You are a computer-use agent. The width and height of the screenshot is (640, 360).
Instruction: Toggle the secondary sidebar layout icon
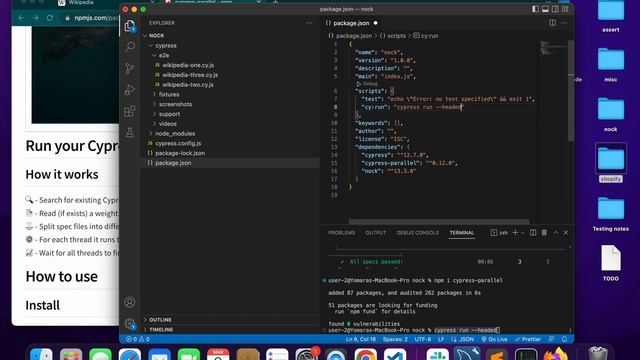tap(555, 9)
